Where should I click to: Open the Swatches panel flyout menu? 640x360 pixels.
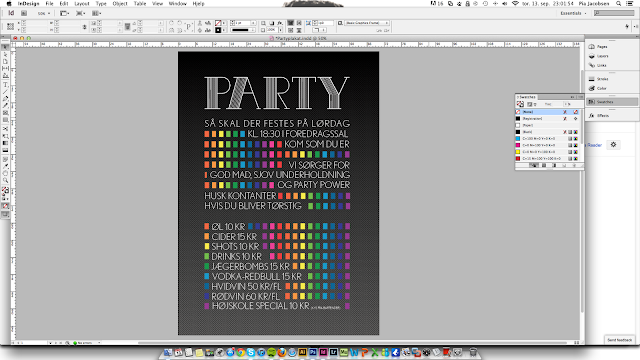pos(580,97)
